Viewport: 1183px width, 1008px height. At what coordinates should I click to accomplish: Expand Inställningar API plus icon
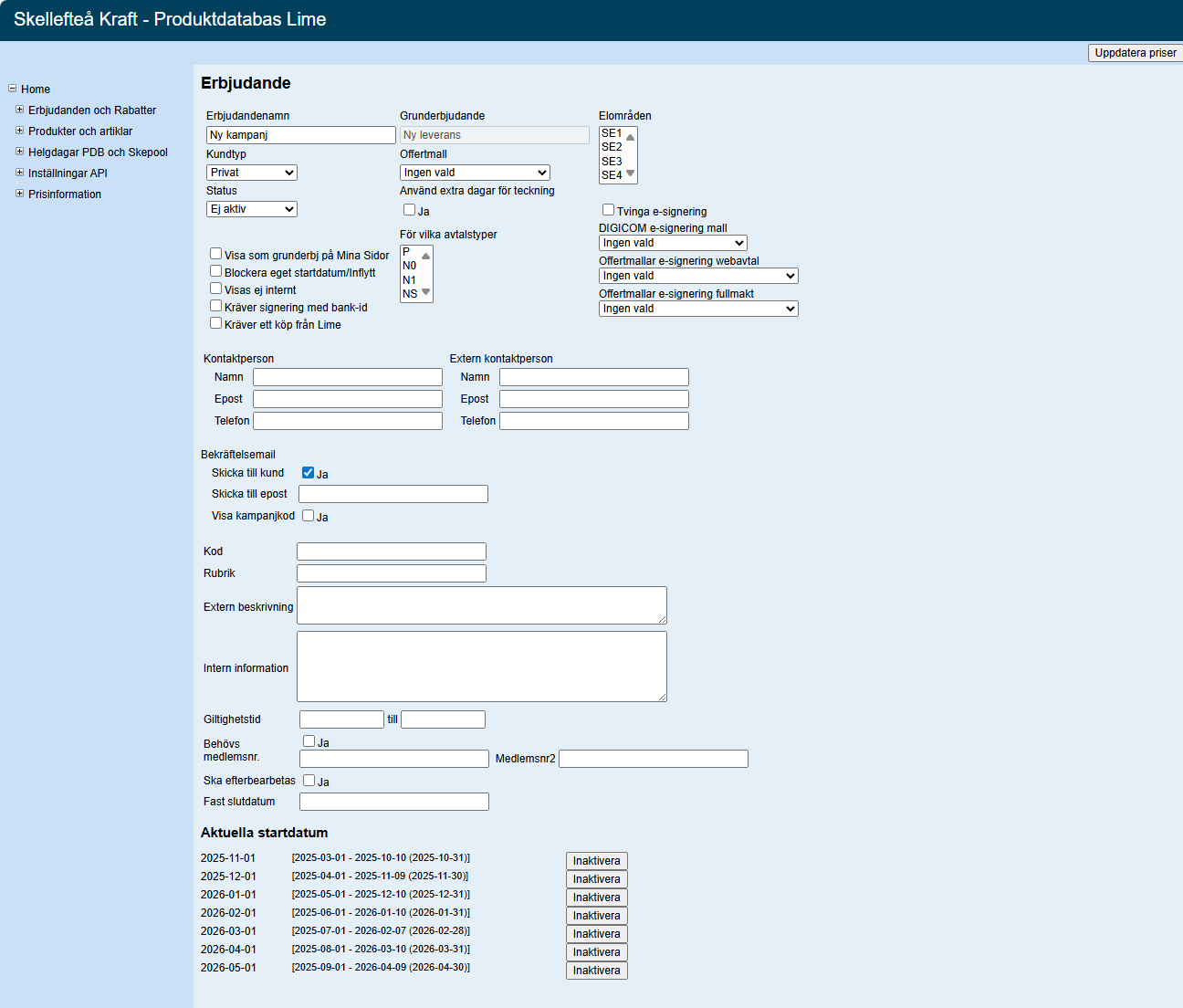point(20,173)
